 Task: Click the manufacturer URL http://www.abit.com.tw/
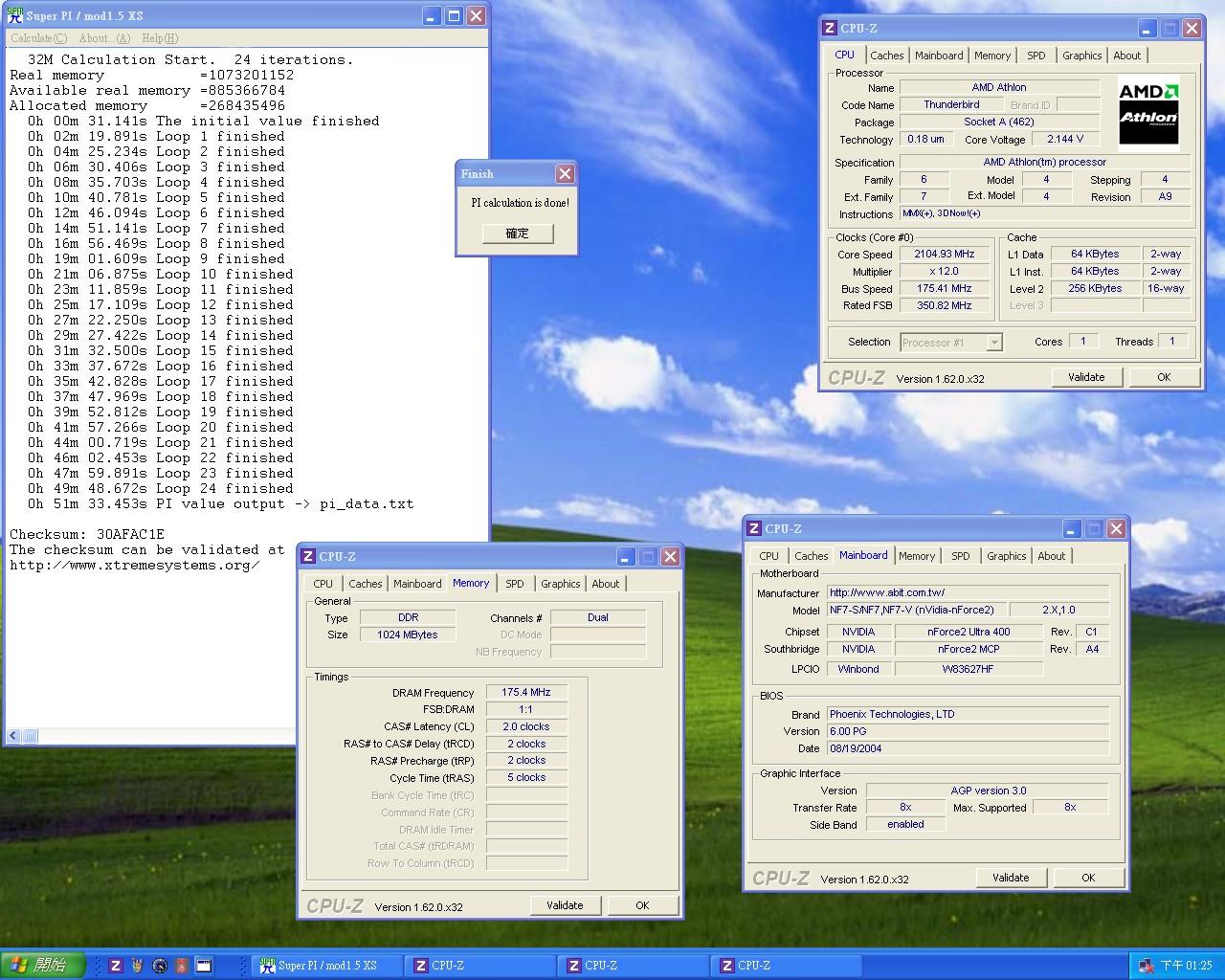(967, 593)
